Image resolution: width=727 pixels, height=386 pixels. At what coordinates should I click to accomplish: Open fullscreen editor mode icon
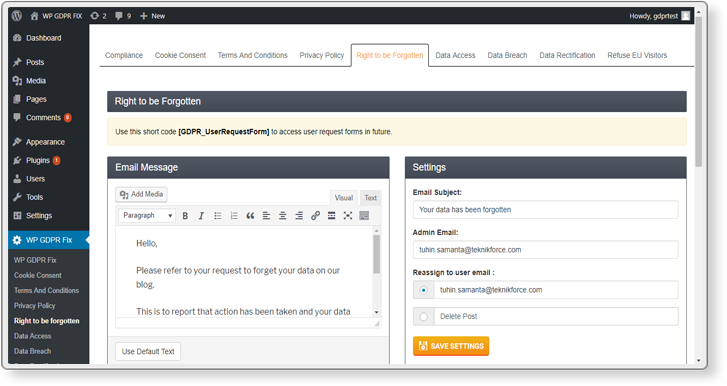[x=348, y=215]
